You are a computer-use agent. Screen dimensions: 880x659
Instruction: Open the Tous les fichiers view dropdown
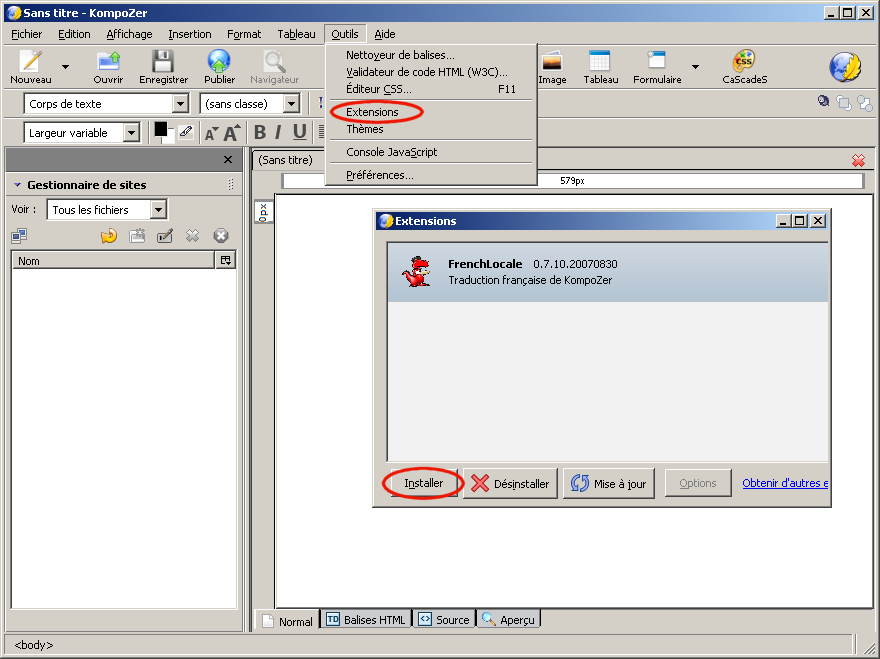tap(159, 210)
